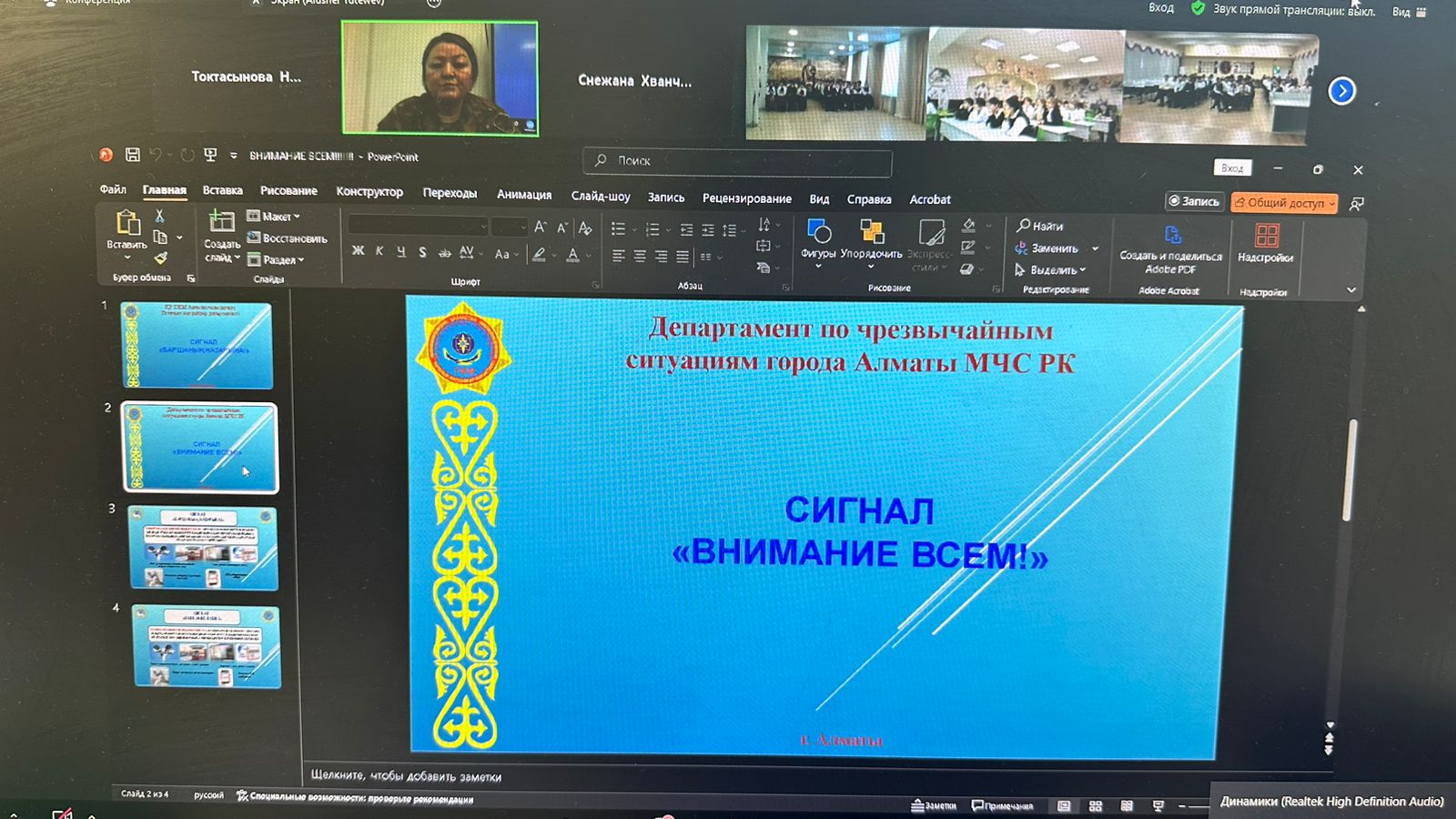Switch to the Вставка tab
This screenshot has width=1456, height=819.
pyautogui.click(x=222, y=190)
